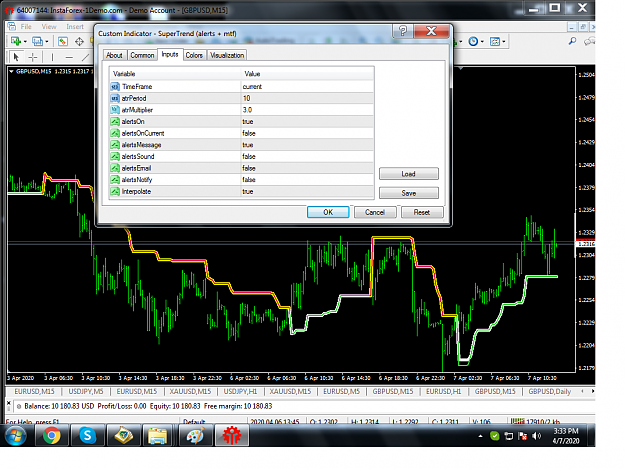Toggle the Market Watch toolbar icon
Screen dimensions: 625x469
pyautogui.click(x=63, y=41)
